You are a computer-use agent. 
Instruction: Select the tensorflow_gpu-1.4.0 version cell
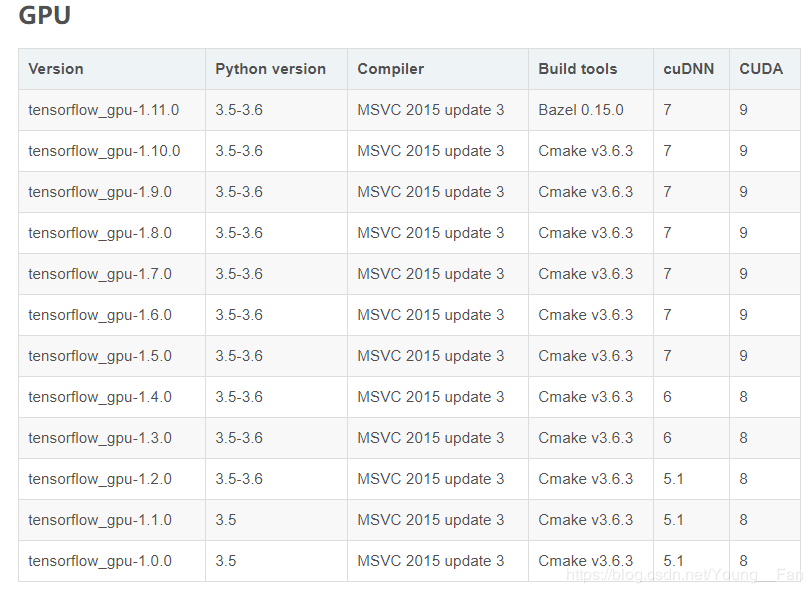pos(100,397)
